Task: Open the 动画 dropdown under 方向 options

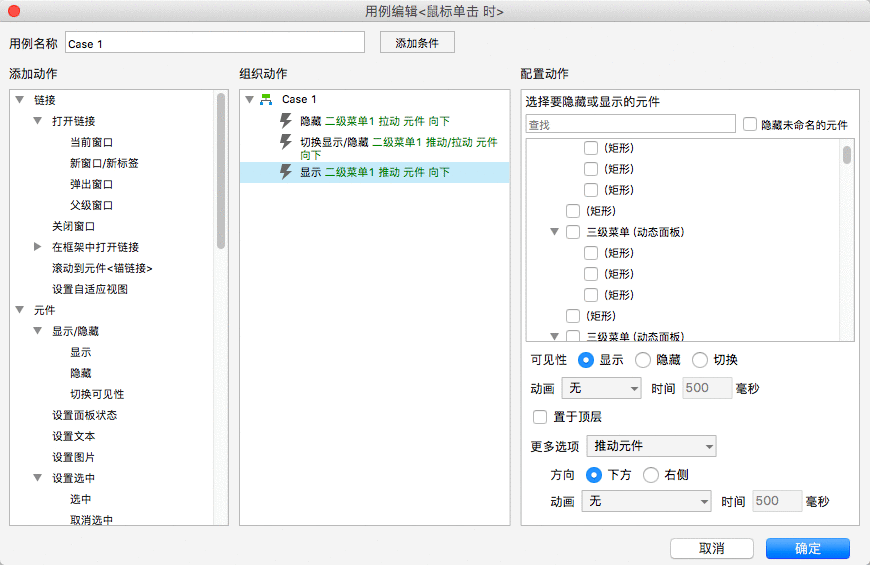Action: pyautogui.click(x=646, y=501)
